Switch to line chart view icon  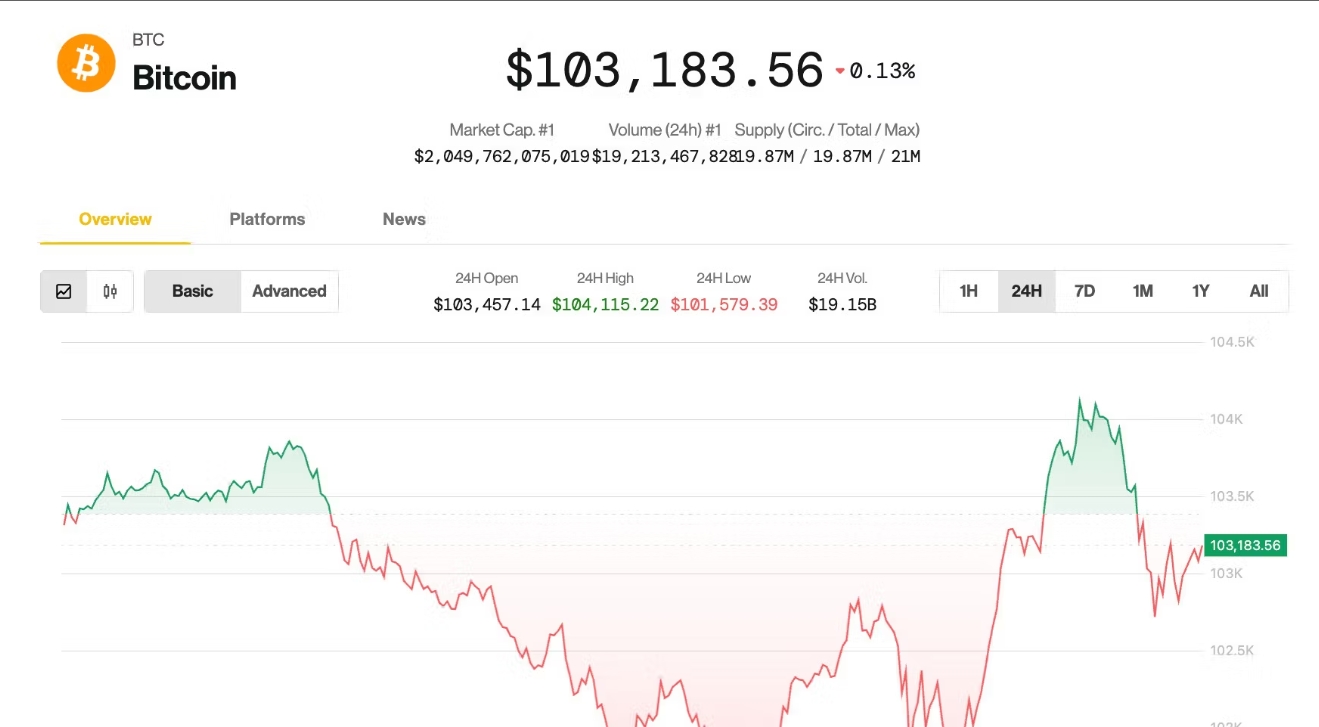tap(64, 291)
